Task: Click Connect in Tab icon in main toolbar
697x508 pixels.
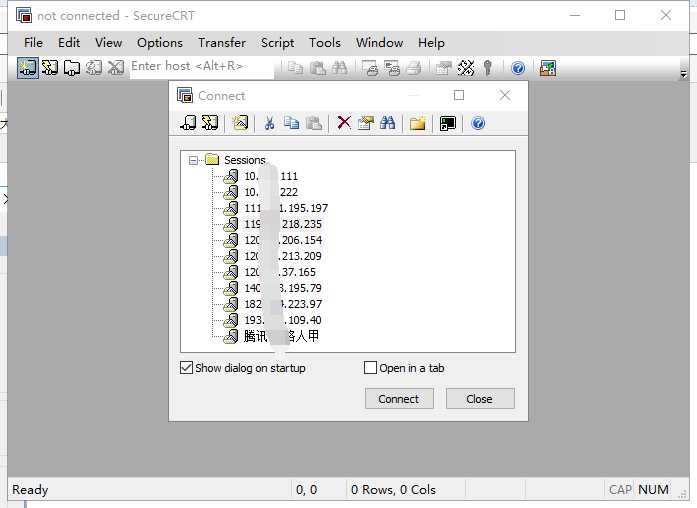Action: [72, 68]
